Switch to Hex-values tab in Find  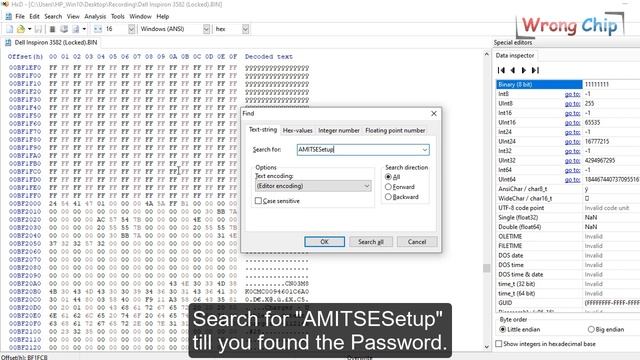pos(298,131)
